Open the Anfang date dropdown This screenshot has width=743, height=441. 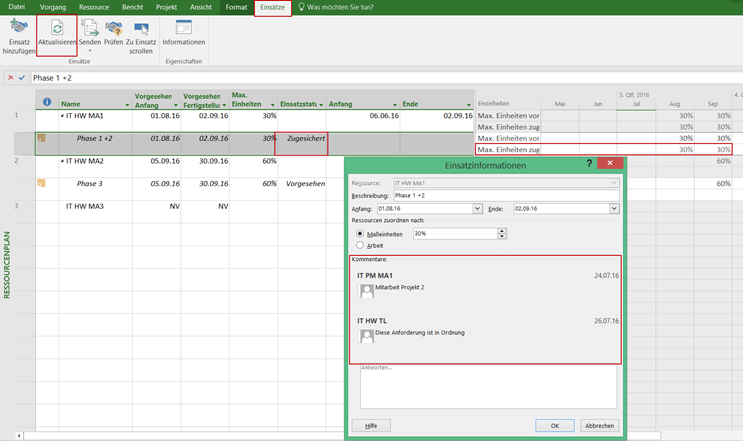[477, 209]
